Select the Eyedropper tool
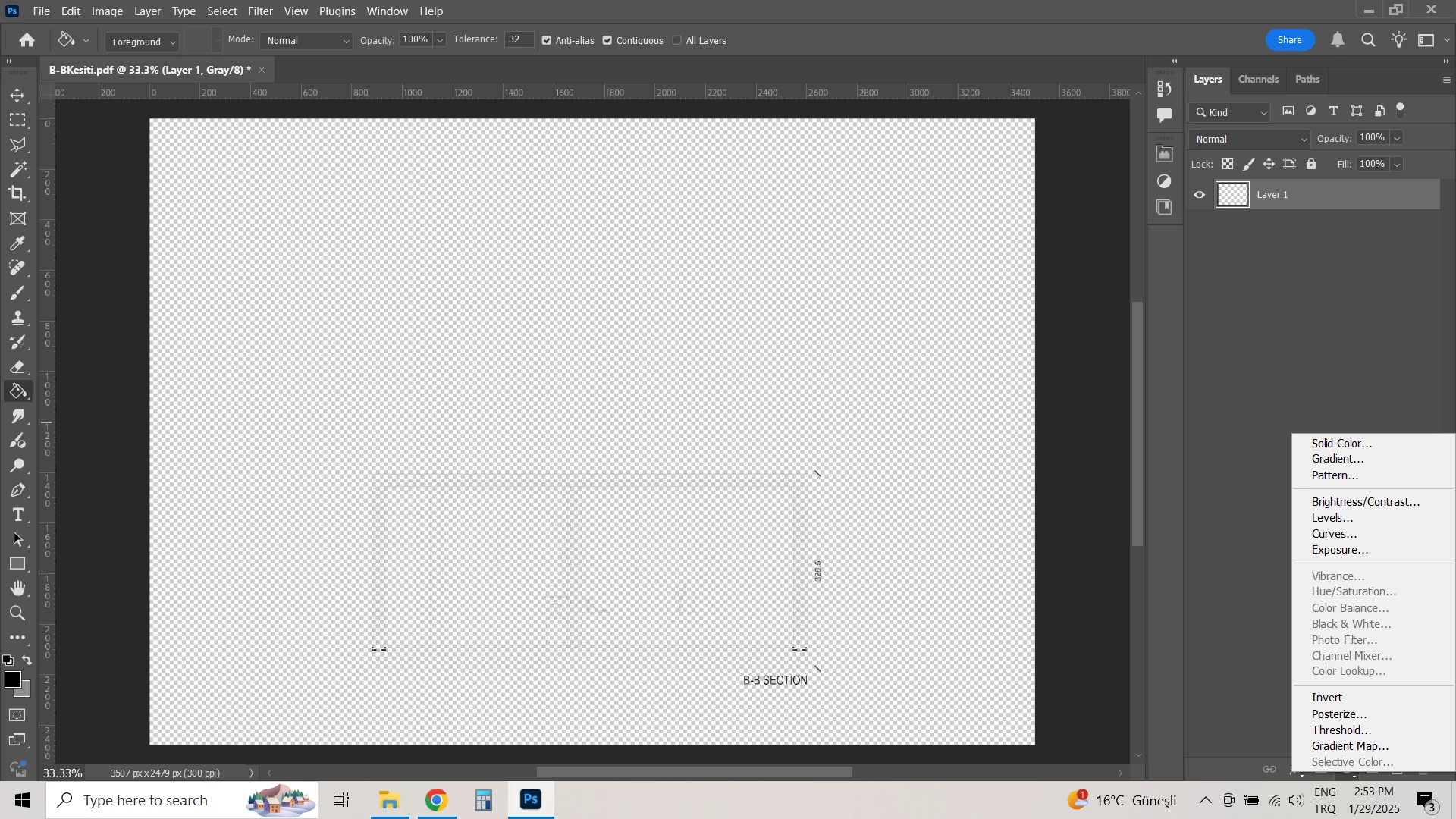This screenshot has width=1456, height=819. tap(18, 244)
